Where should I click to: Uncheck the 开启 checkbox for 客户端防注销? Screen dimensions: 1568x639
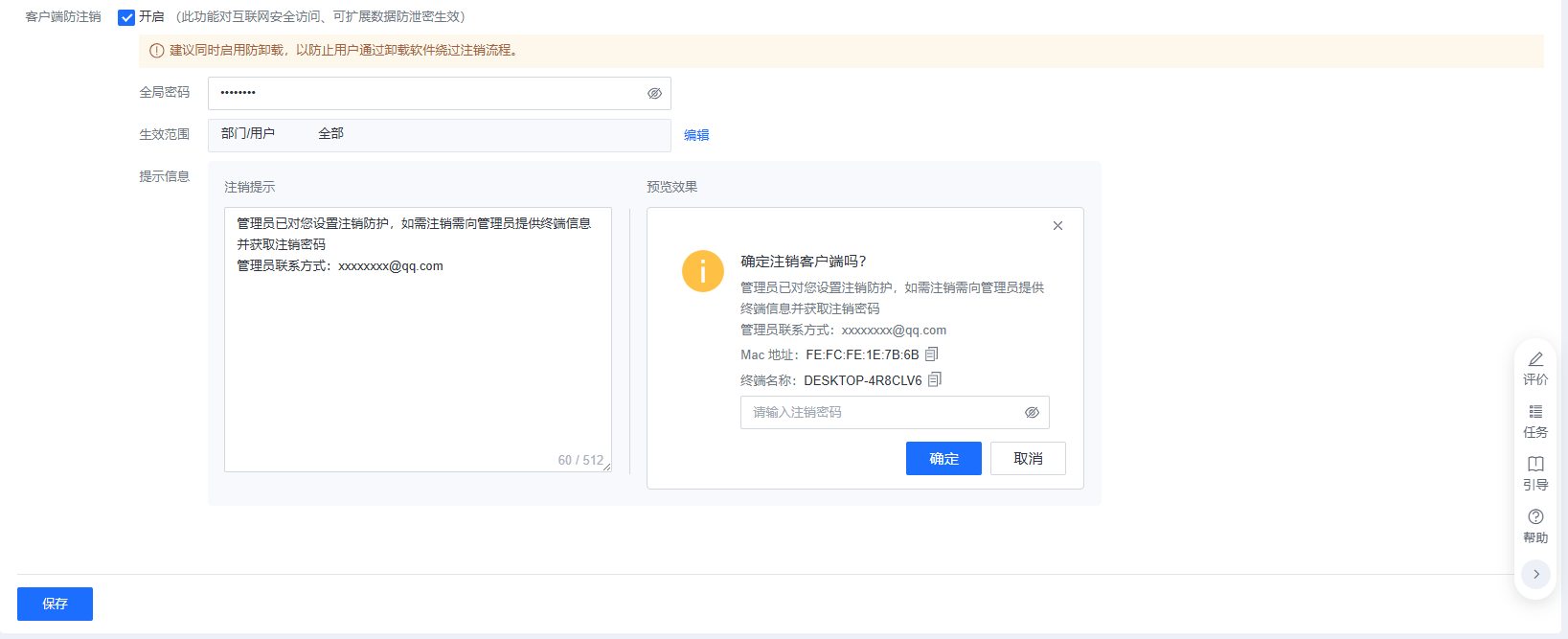click(x=126, y=17)
